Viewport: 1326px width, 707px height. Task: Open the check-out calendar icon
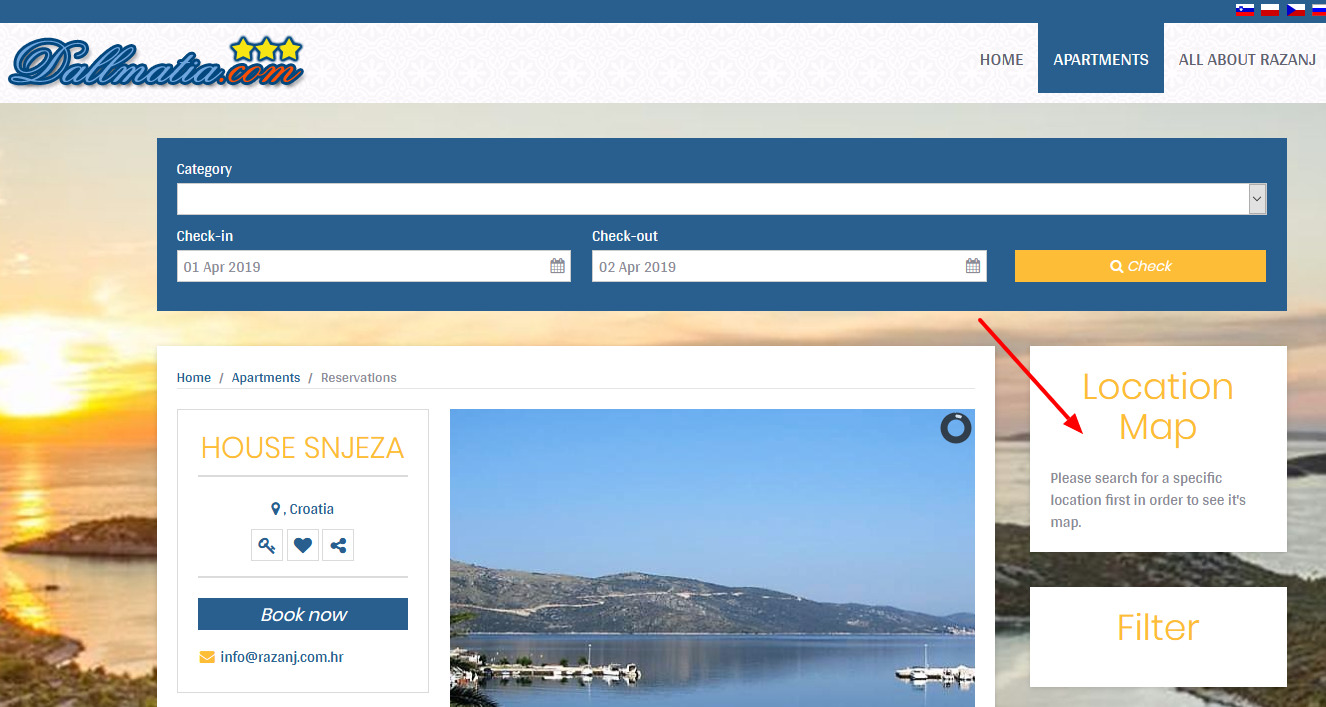972,266
